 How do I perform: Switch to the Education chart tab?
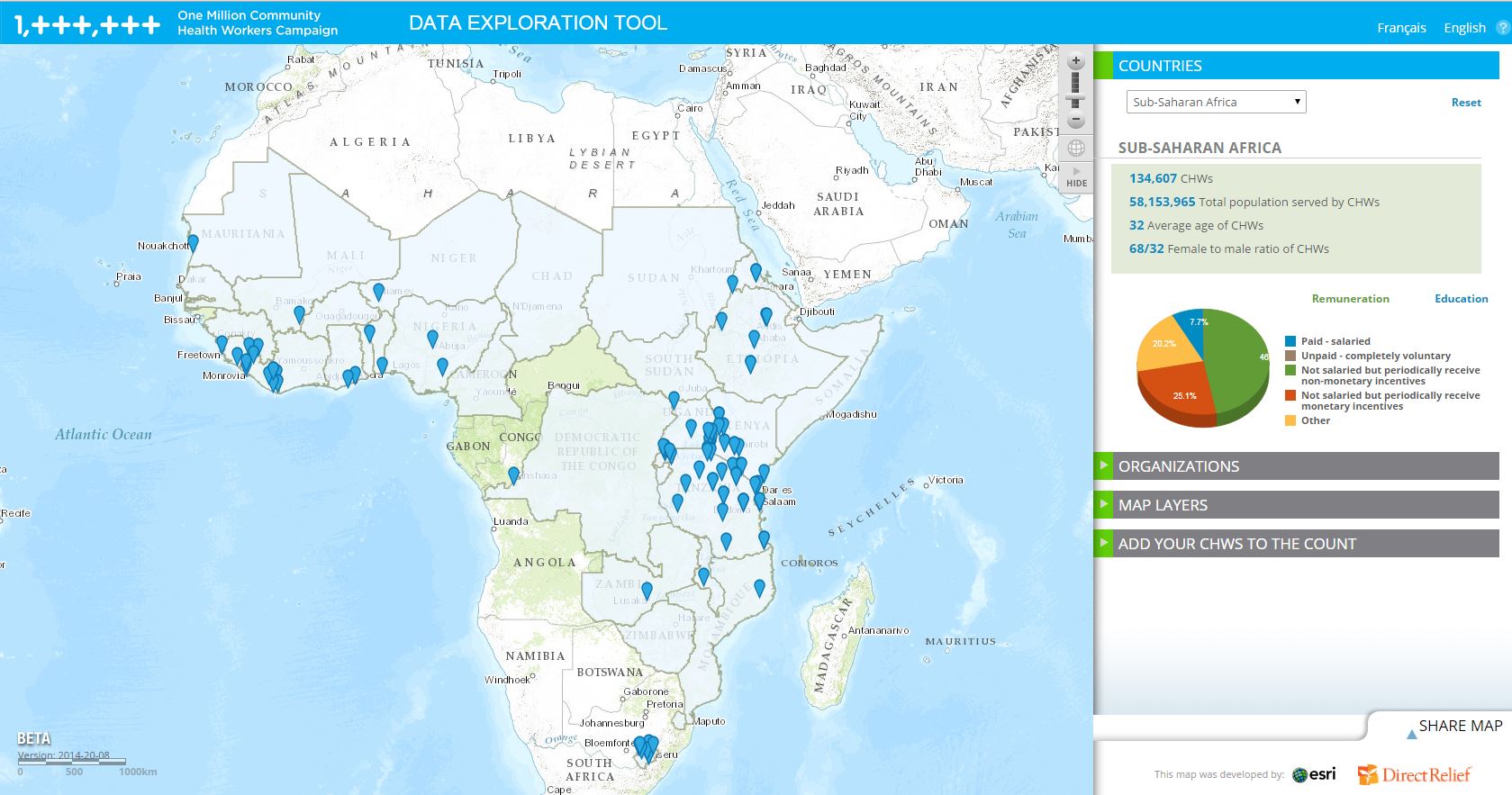[x=1461, y=299]
